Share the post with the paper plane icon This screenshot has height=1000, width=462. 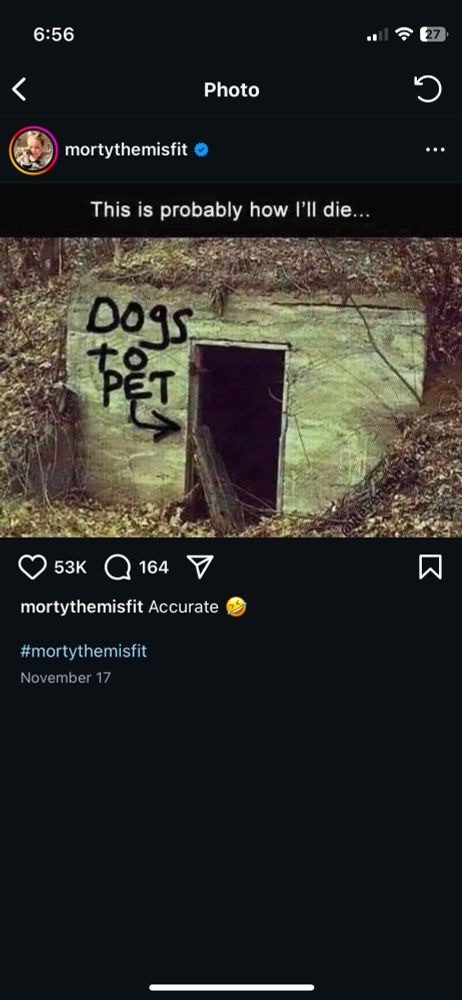point(200,566)
